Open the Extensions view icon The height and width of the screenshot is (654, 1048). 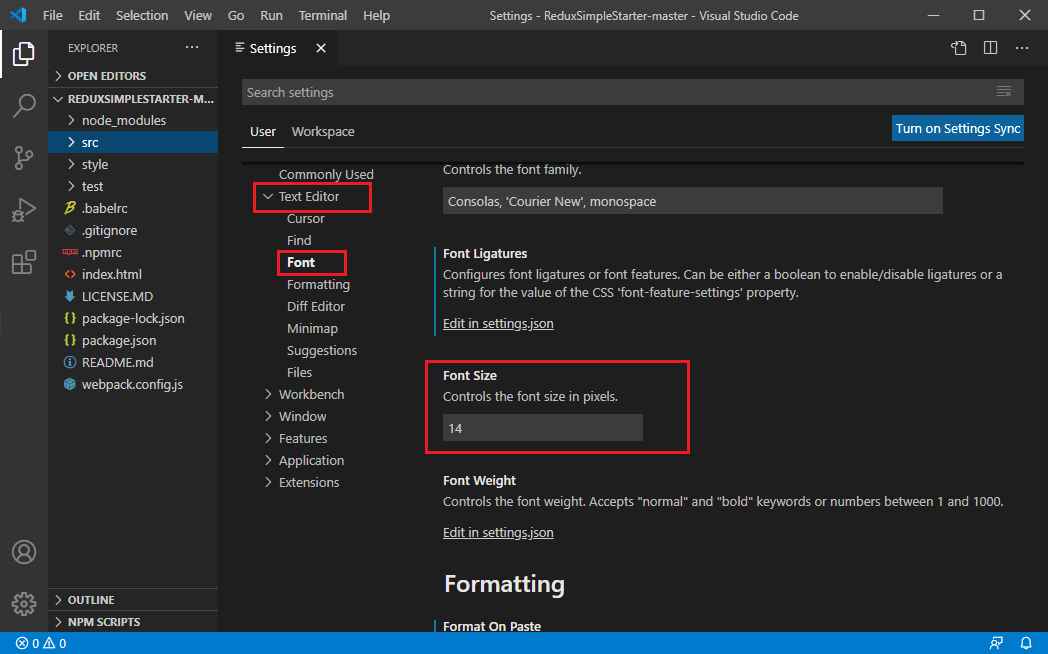(23, 262)
